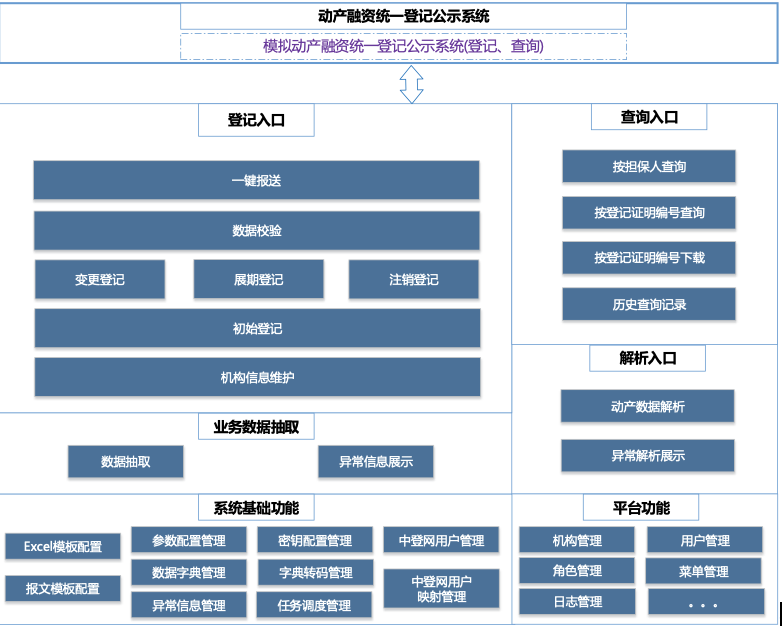Select the Excel模板配置 box
This screenshot has width=782, height=628.
click(x=63, y=547)
